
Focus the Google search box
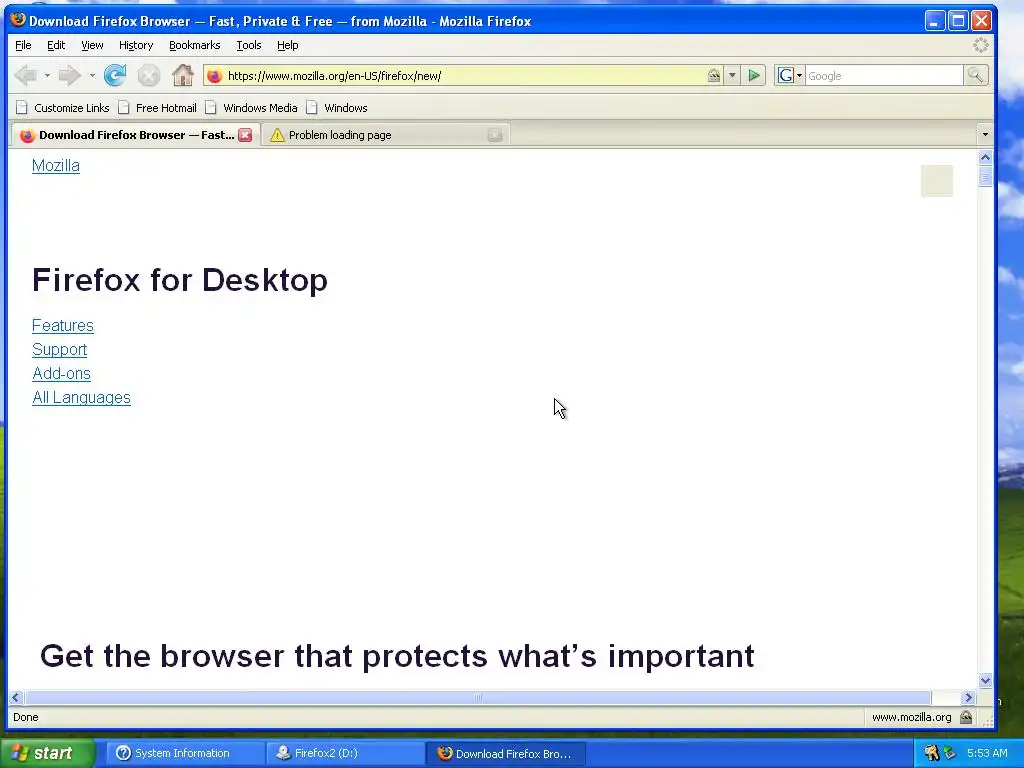click(x=884, y=76)
